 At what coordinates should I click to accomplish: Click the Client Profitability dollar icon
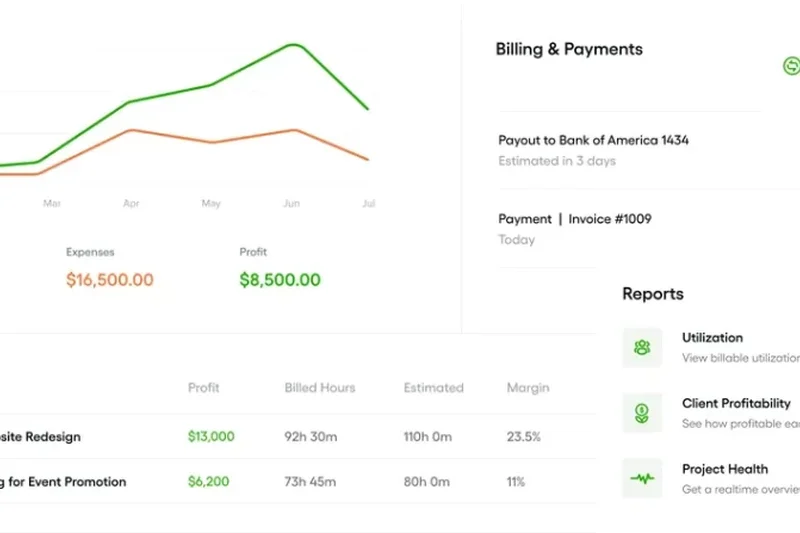pos(642,413)
